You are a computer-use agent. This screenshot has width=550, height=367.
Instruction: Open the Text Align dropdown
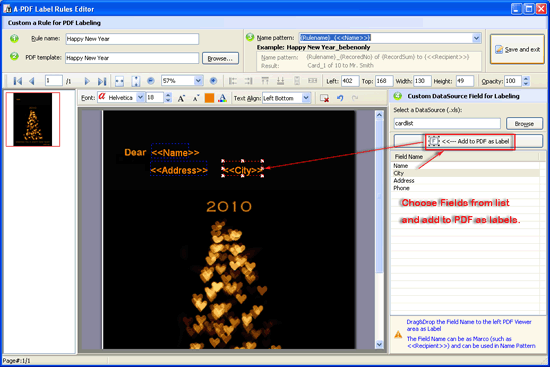coord(306,98)
